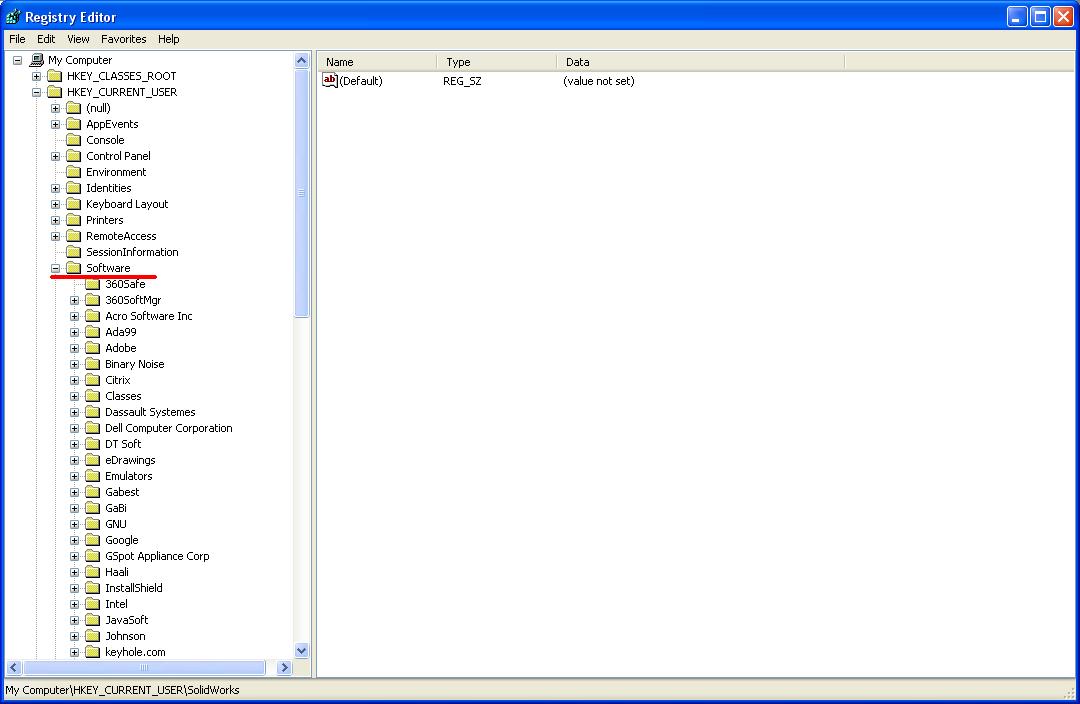Select the Acro Software Inc key
This screenshot has height=704, width=1080.
[149, 316]
